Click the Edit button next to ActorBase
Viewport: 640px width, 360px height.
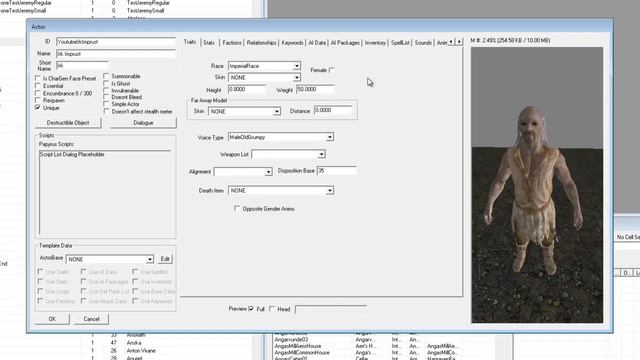[165, 259]
